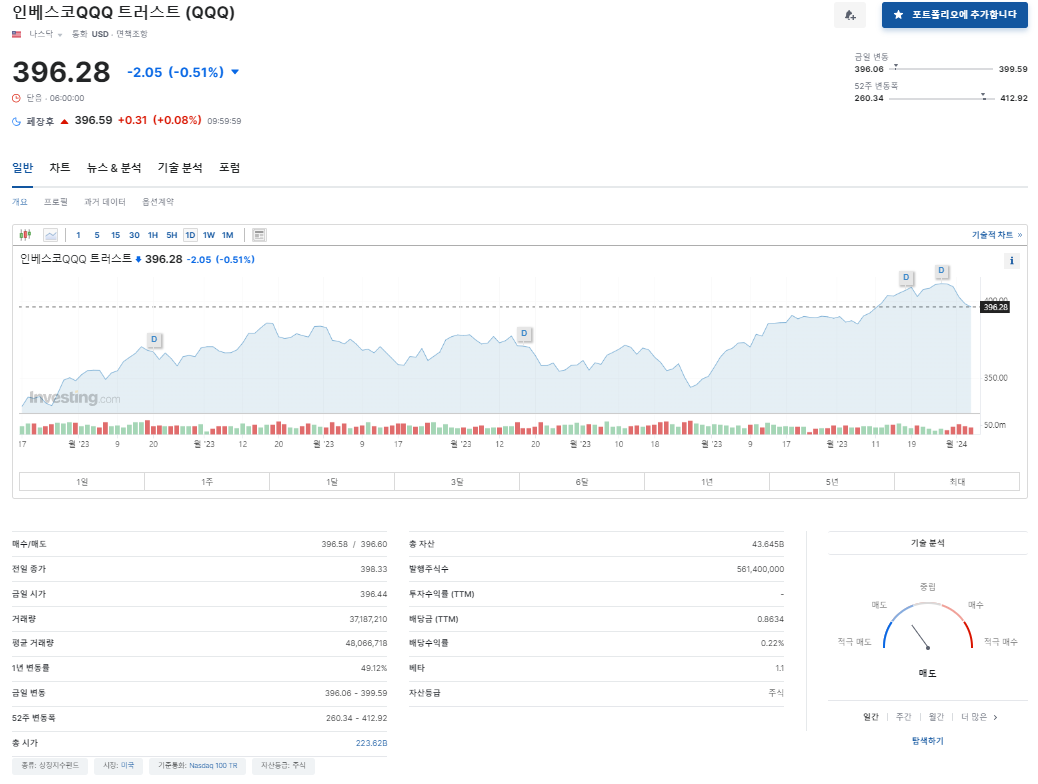The image size is (1038, 784).
Task: Set chart interval to 1H
Action: pos(153,235)
